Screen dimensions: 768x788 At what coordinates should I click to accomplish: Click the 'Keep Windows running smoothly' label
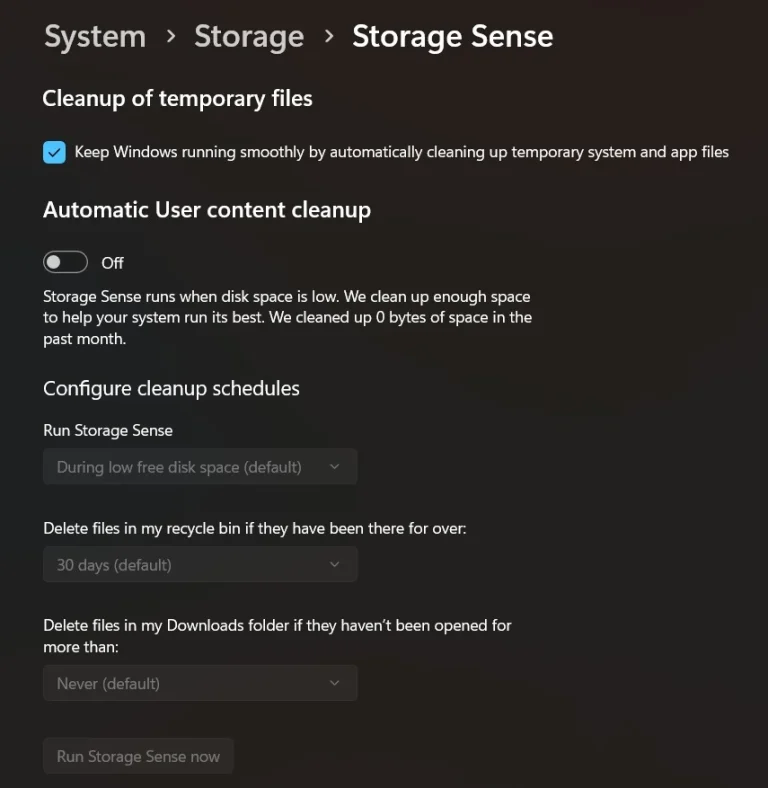pos(401,152)
